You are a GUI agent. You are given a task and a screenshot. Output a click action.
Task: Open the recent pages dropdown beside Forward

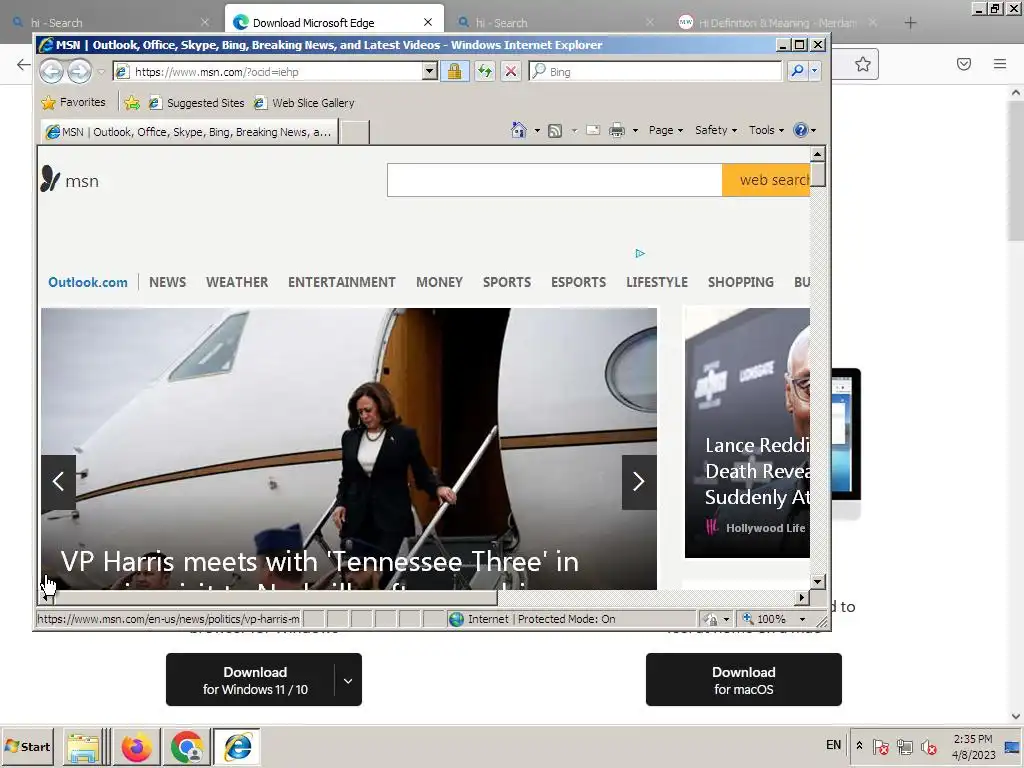pyautogui.click(x=101, y=71)
